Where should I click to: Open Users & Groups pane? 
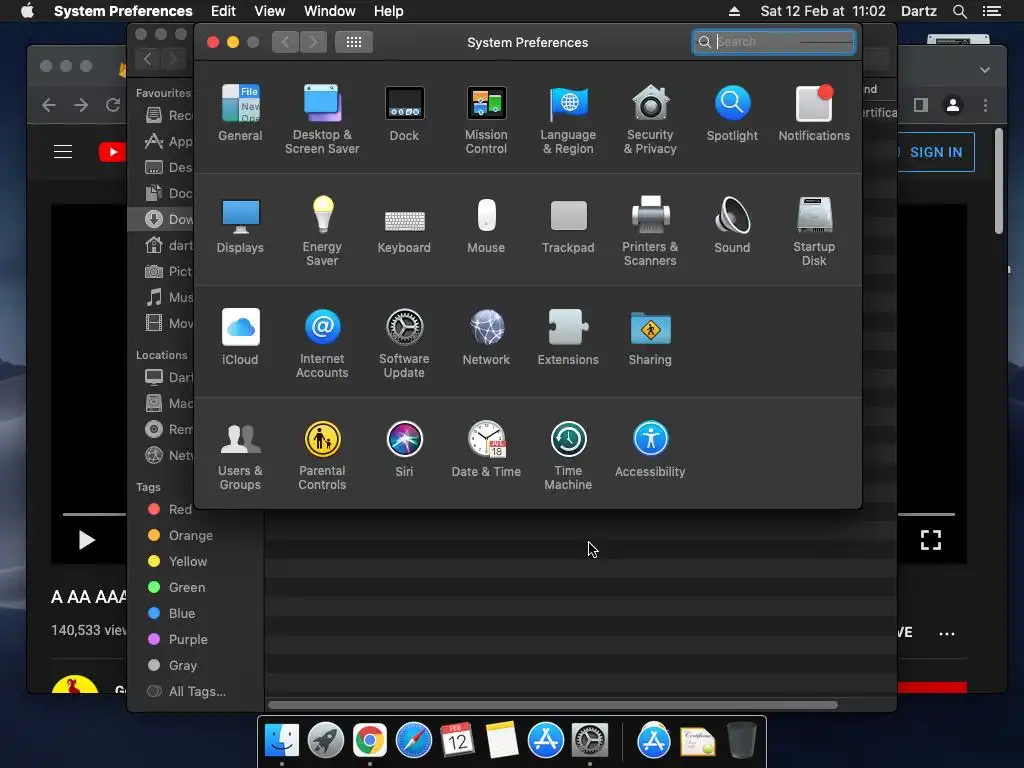(x=240, y=456)
